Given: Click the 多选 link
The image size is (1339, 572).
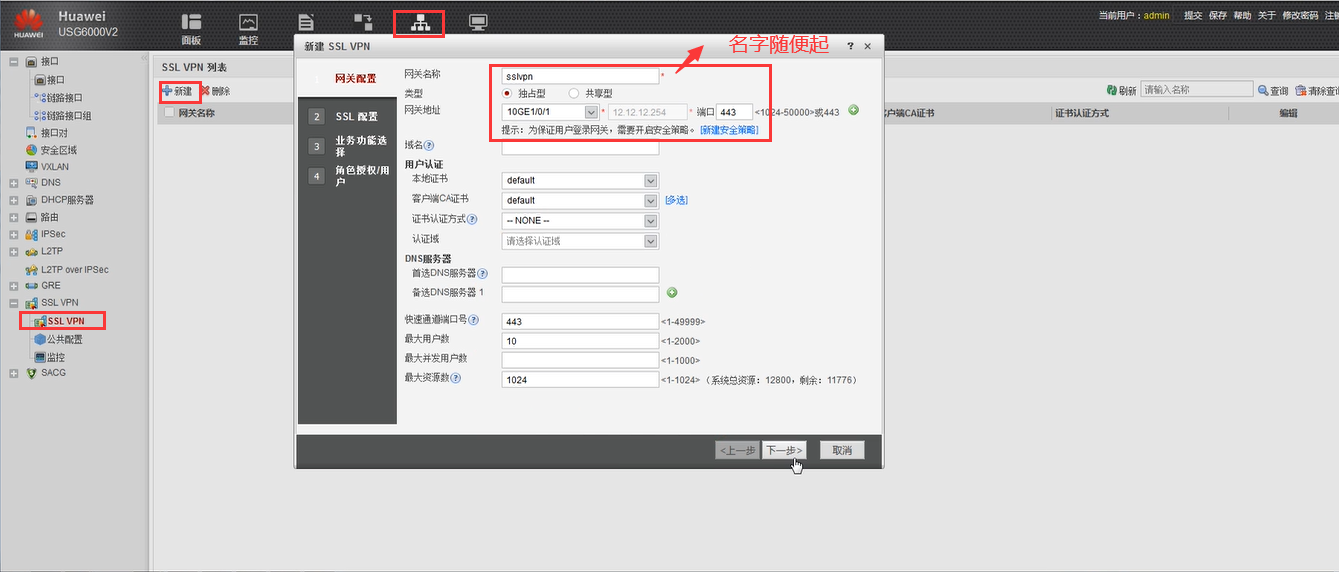Looking at the screenshot, I should tap(676, 200).
